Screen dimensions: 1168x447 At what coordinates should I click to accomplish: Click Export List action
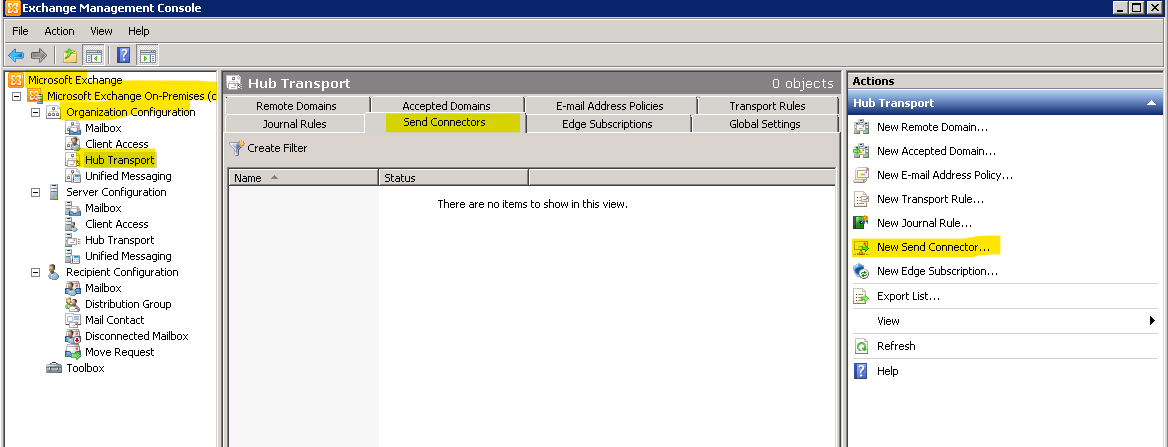pos(907,296)
